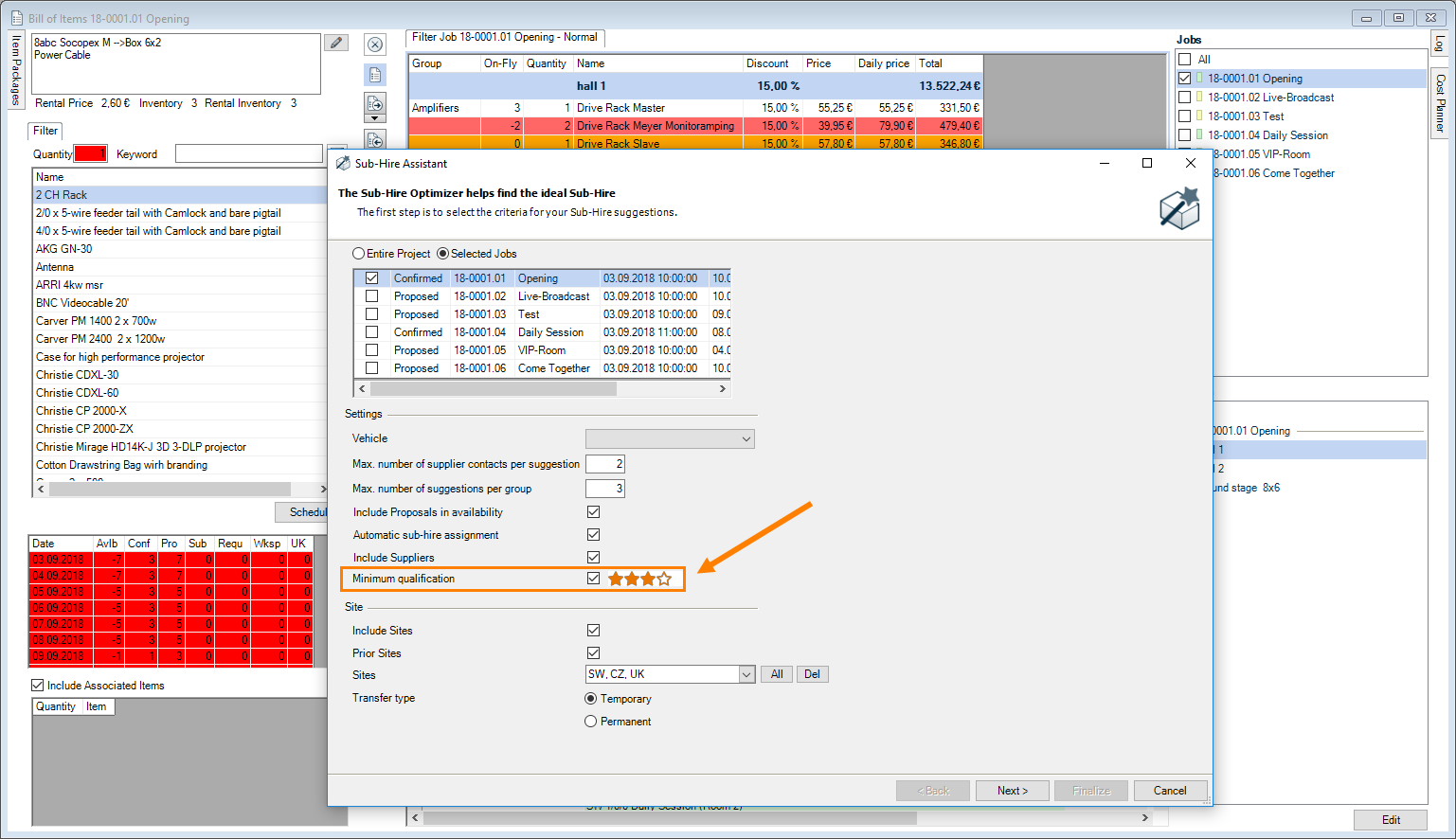This screenshot has width=1456, height=839.
Task: Uncheck Automatic sub-hire assignment
Action: click(593, 535)
